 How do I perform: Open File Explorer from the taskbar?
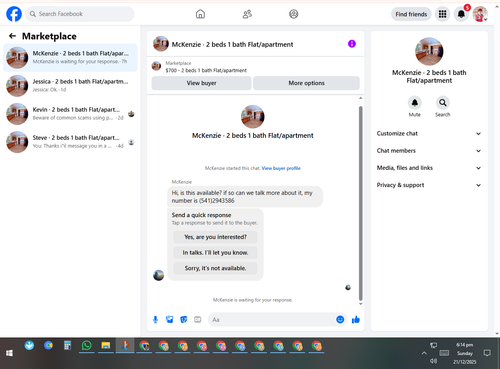click(106, 346)
